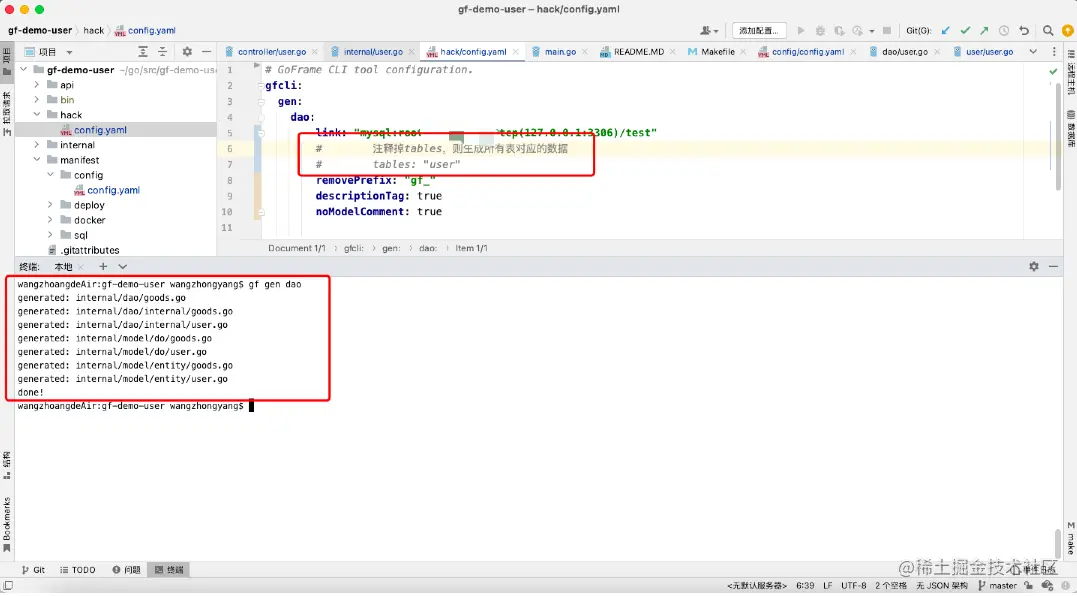Open Search Everywhere magnifier icon
Viewport: 1077px width, 596px height.
click(1048, 30)
